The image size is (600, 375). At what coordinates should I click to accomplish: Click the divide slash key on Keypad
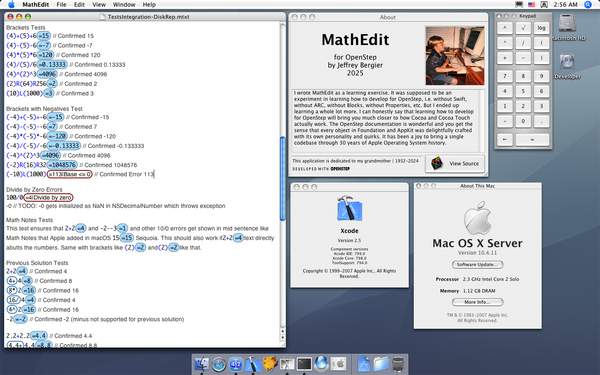[523, 43]
